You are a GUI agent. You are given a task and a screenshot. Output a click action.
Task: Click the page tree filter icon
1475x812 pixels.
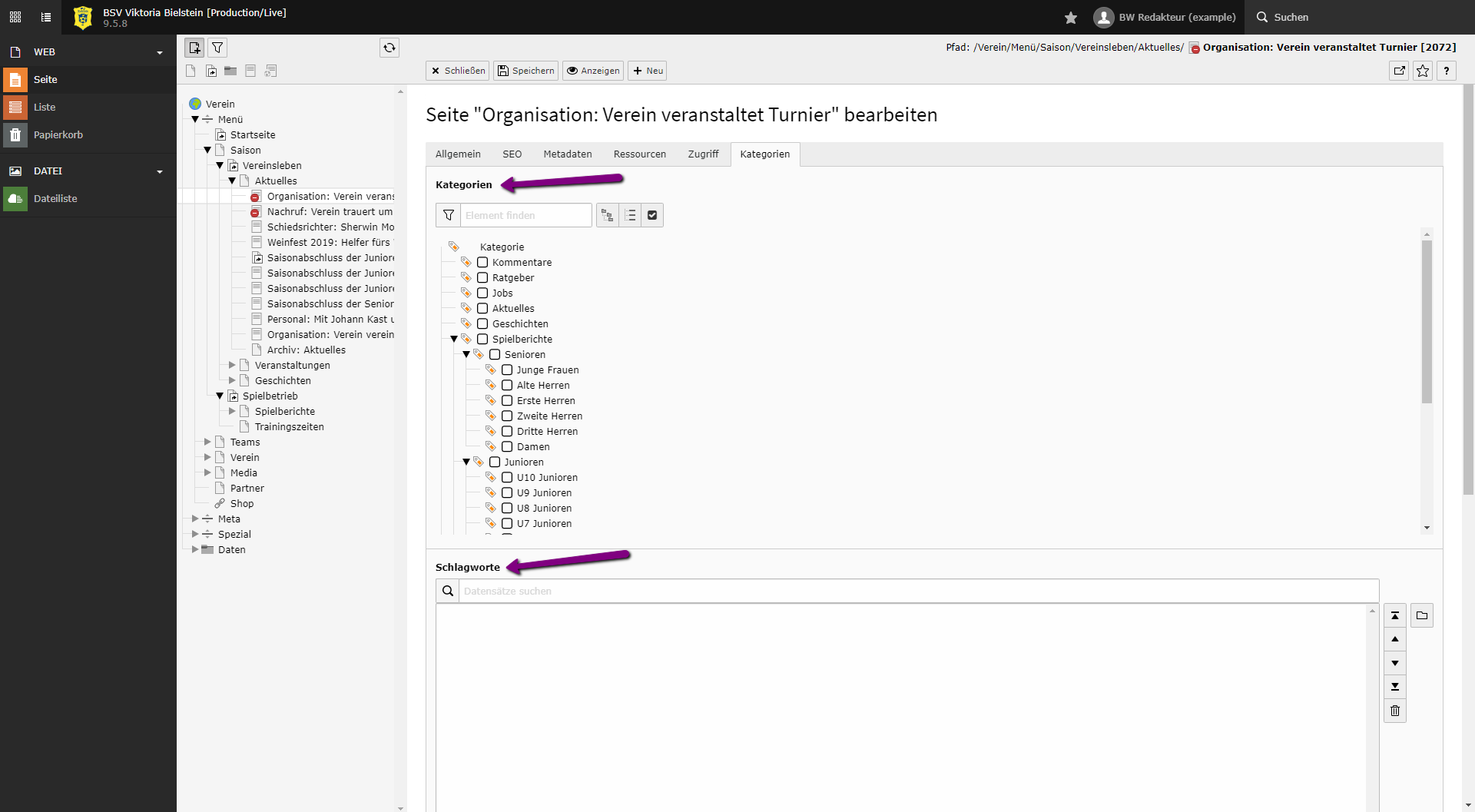[x=218, y=48]
